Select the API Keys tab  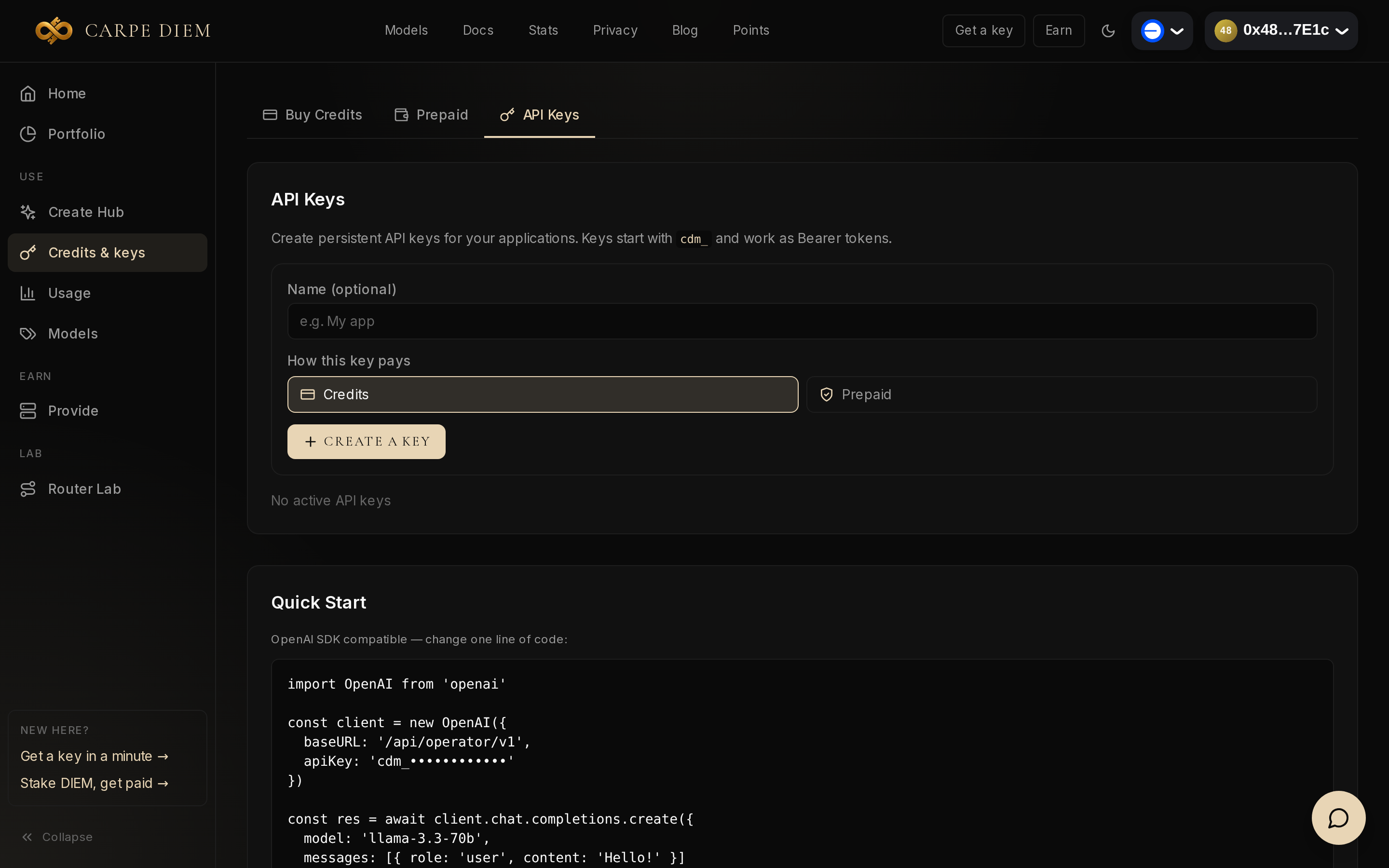(x=540, y=115)
